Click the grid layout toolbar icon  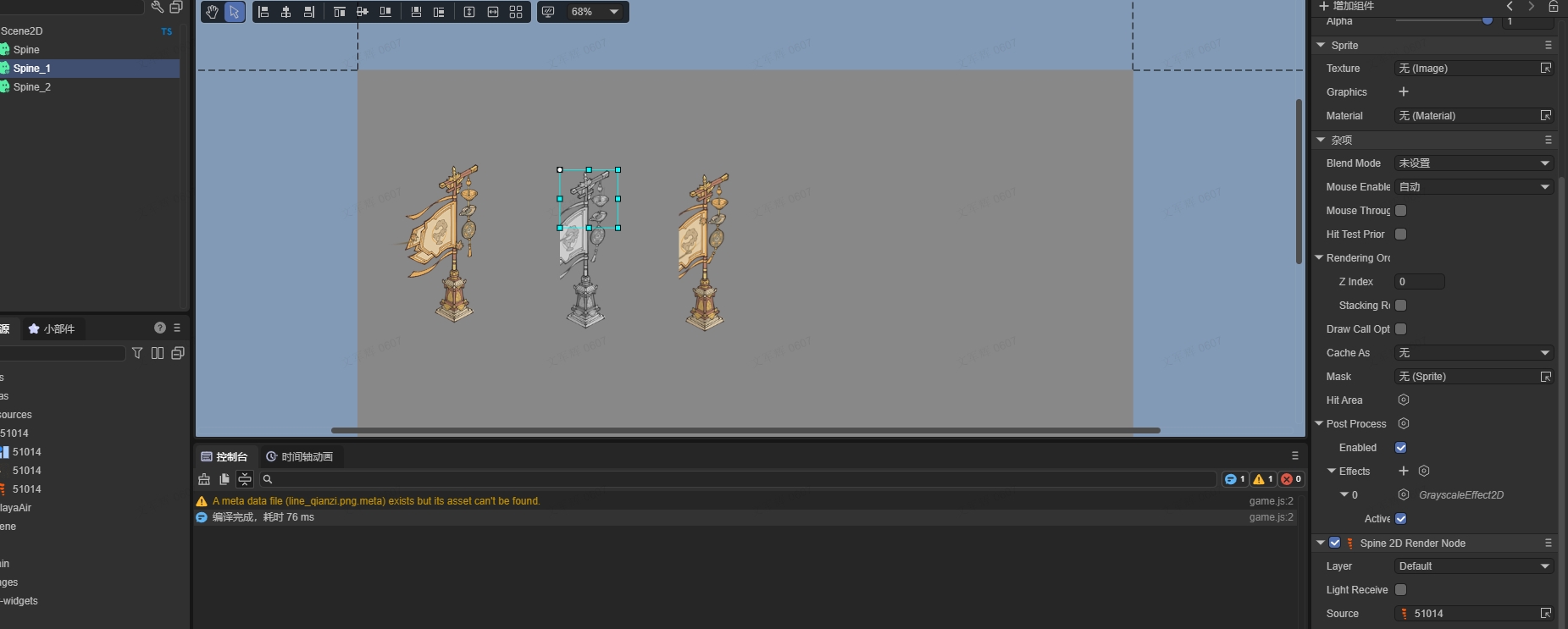[516, 12]
